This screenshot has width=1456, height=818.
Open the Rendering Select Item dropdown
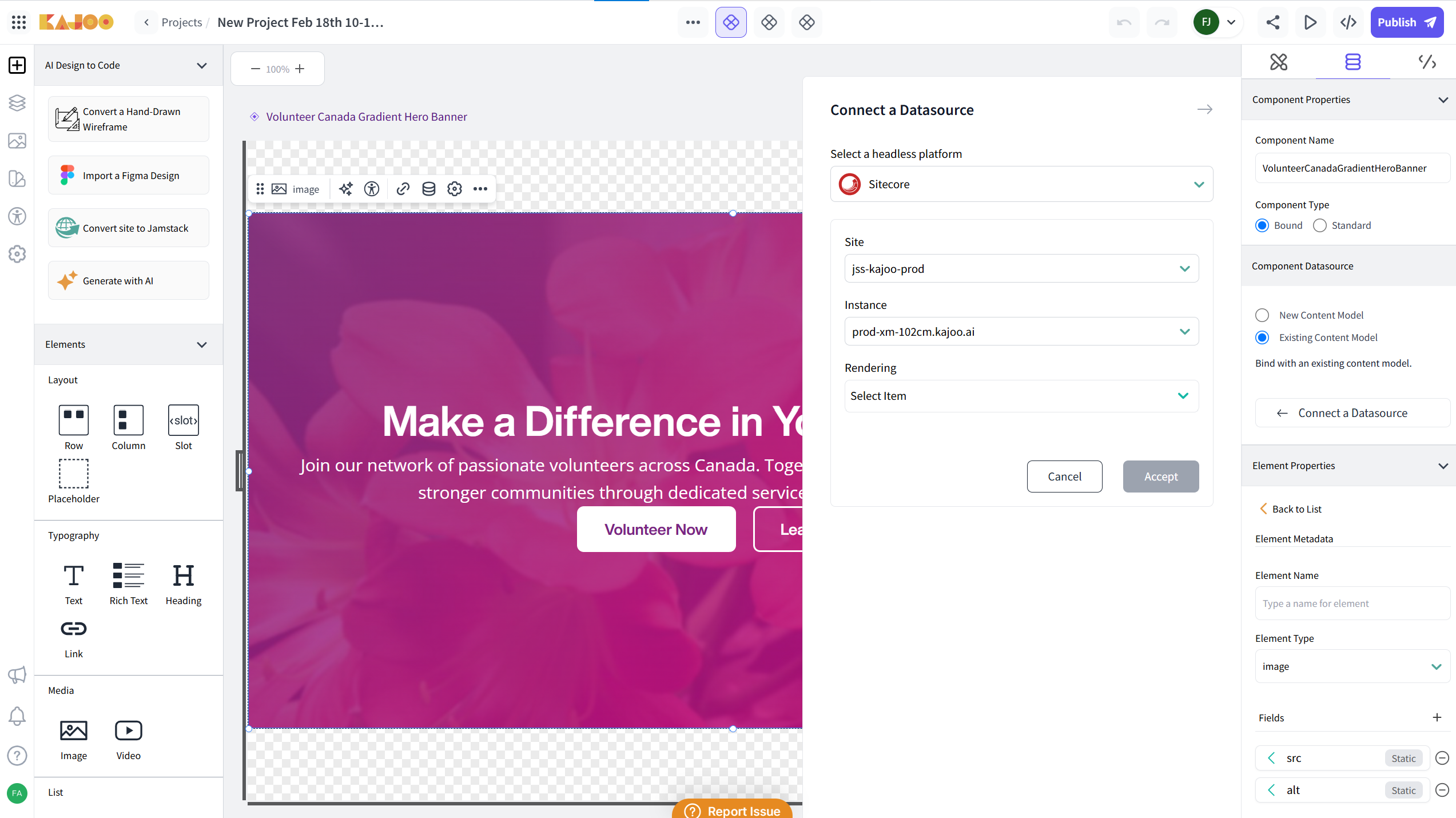coord(1021,396)
